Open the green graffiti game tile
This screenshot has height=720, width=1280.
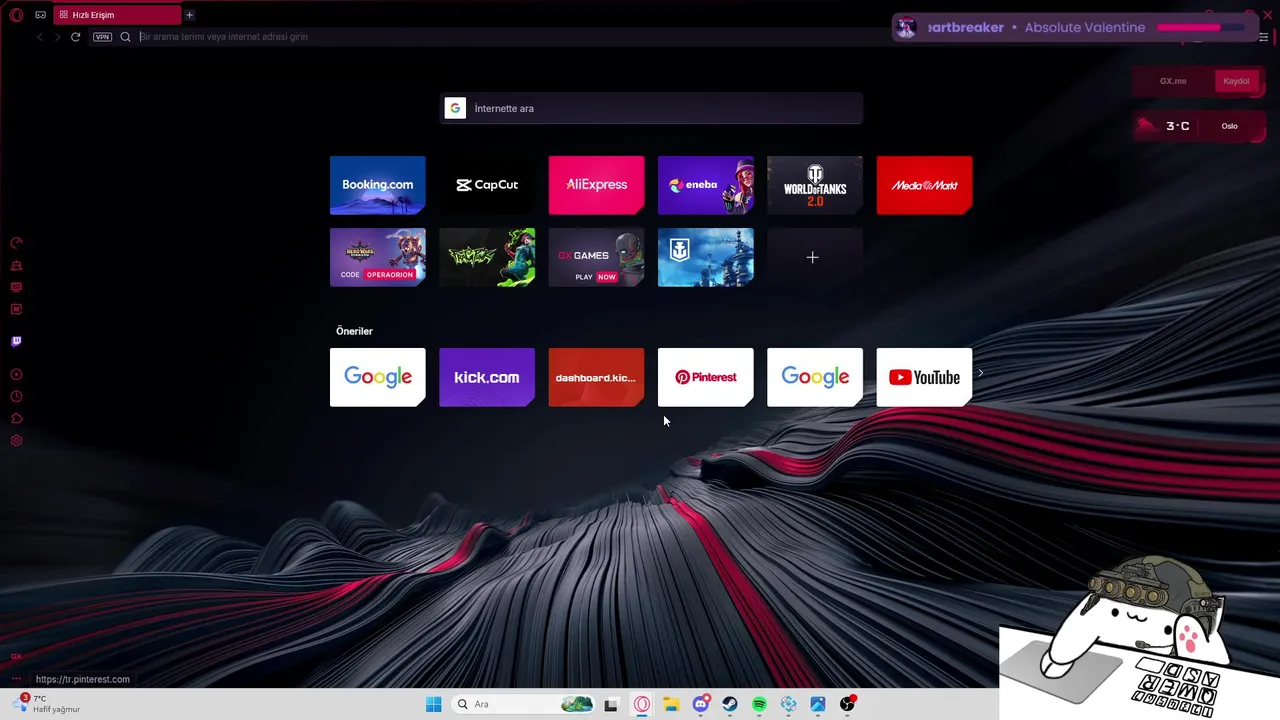tap(487, 257)
